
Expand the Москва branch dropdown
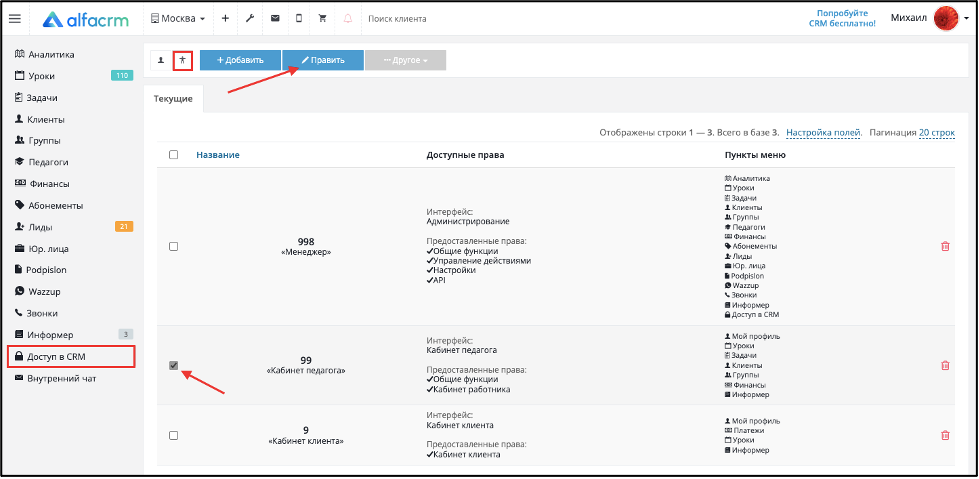point(178,19)
